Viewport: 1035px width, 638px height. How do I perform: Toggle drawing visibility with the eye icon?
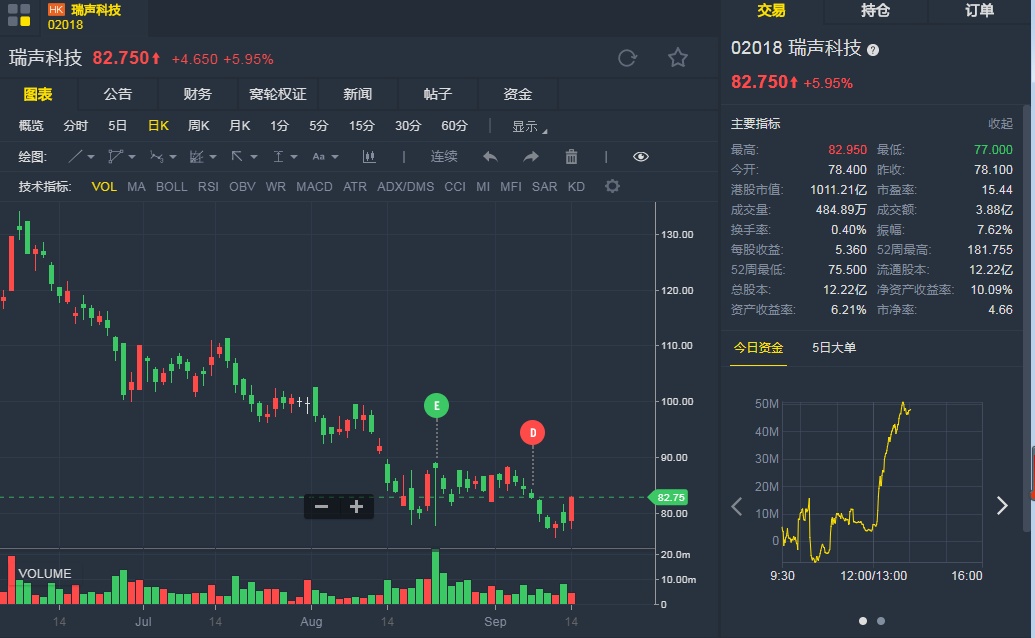coord(641,157)
